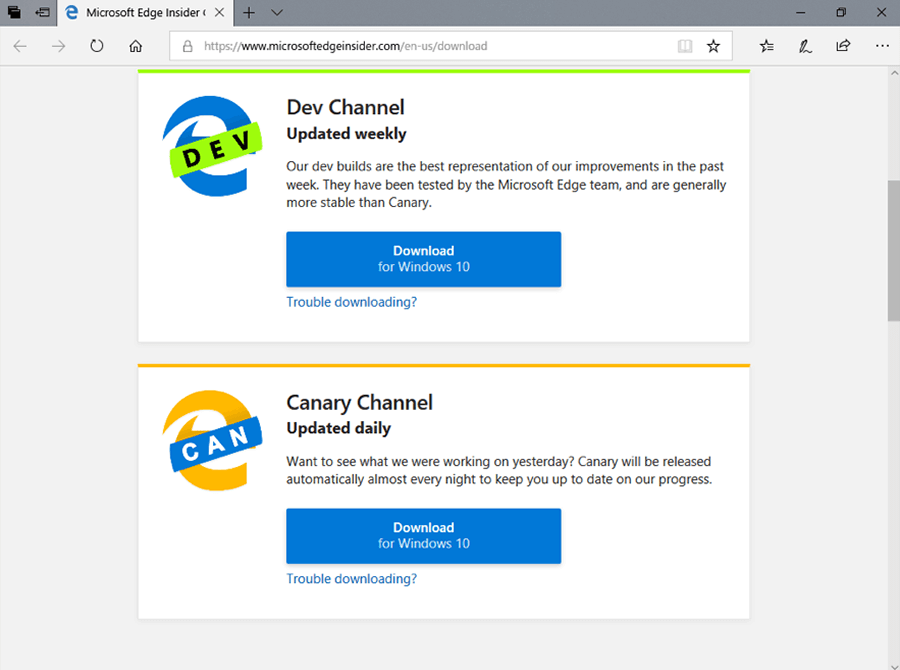Click the scrollbar up arrow
Image resolution: width=900 pixels, height=670 pixels.
tap(894, 73)
